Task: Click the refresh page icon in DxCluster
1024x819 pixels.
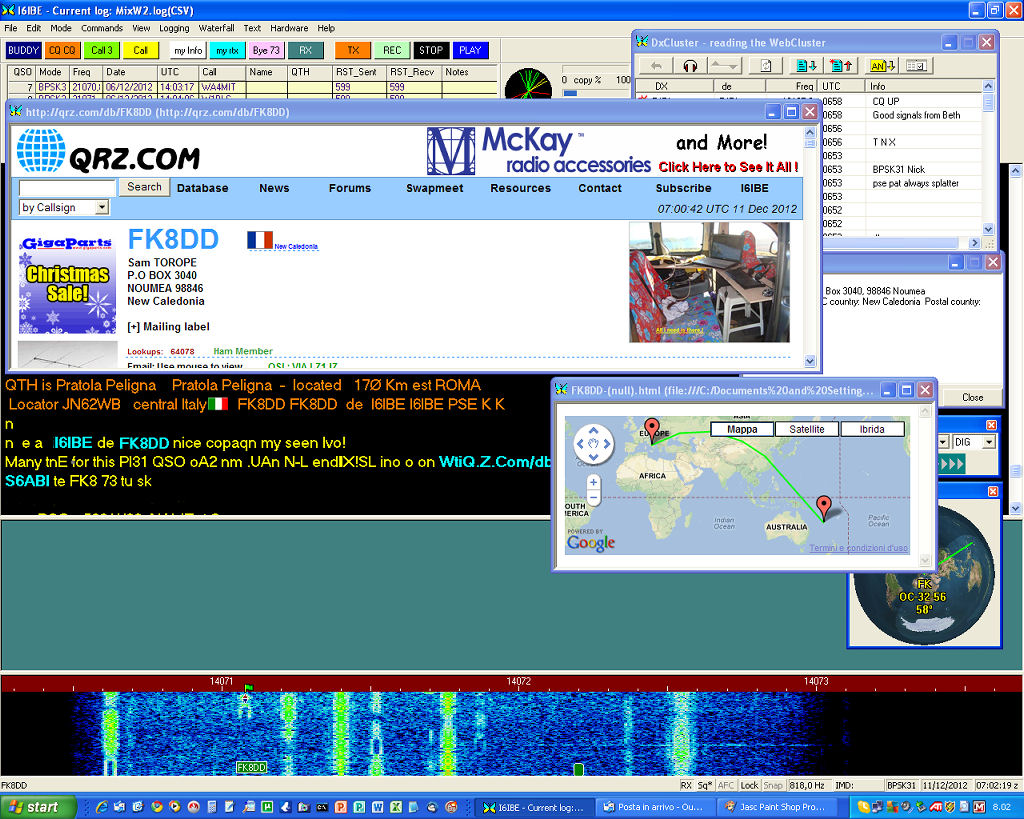Action: (766, 65)
